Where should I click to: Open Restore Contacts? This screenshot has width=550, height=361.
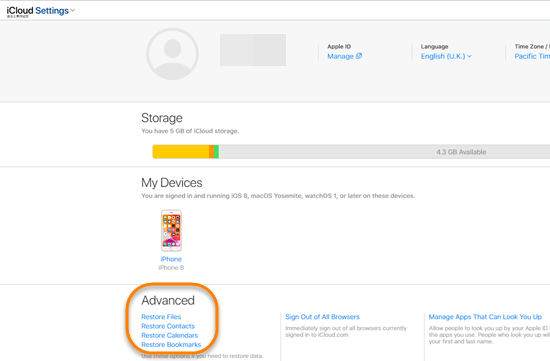point(168,326)
